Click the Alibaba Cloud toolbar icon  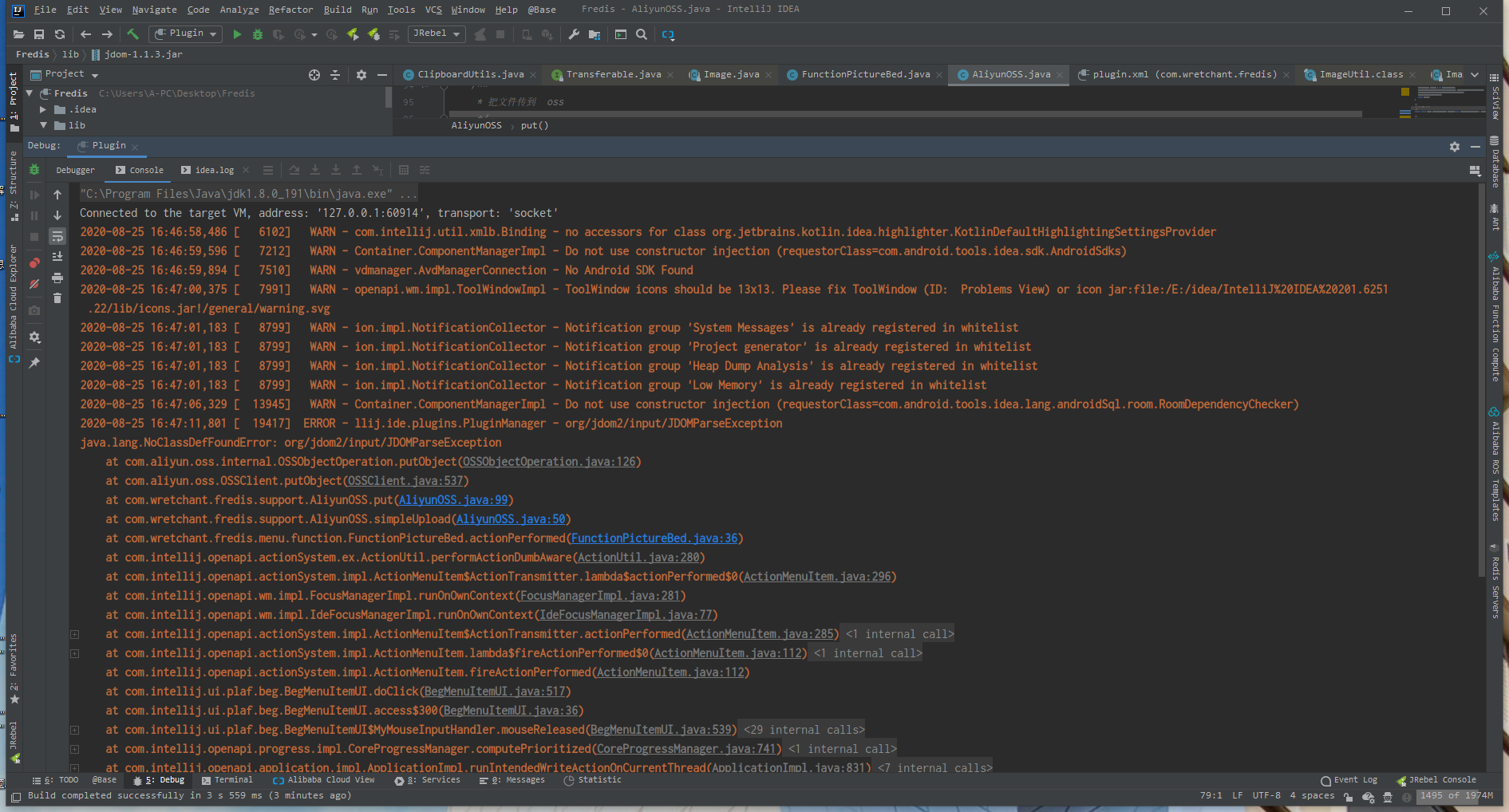669,34
